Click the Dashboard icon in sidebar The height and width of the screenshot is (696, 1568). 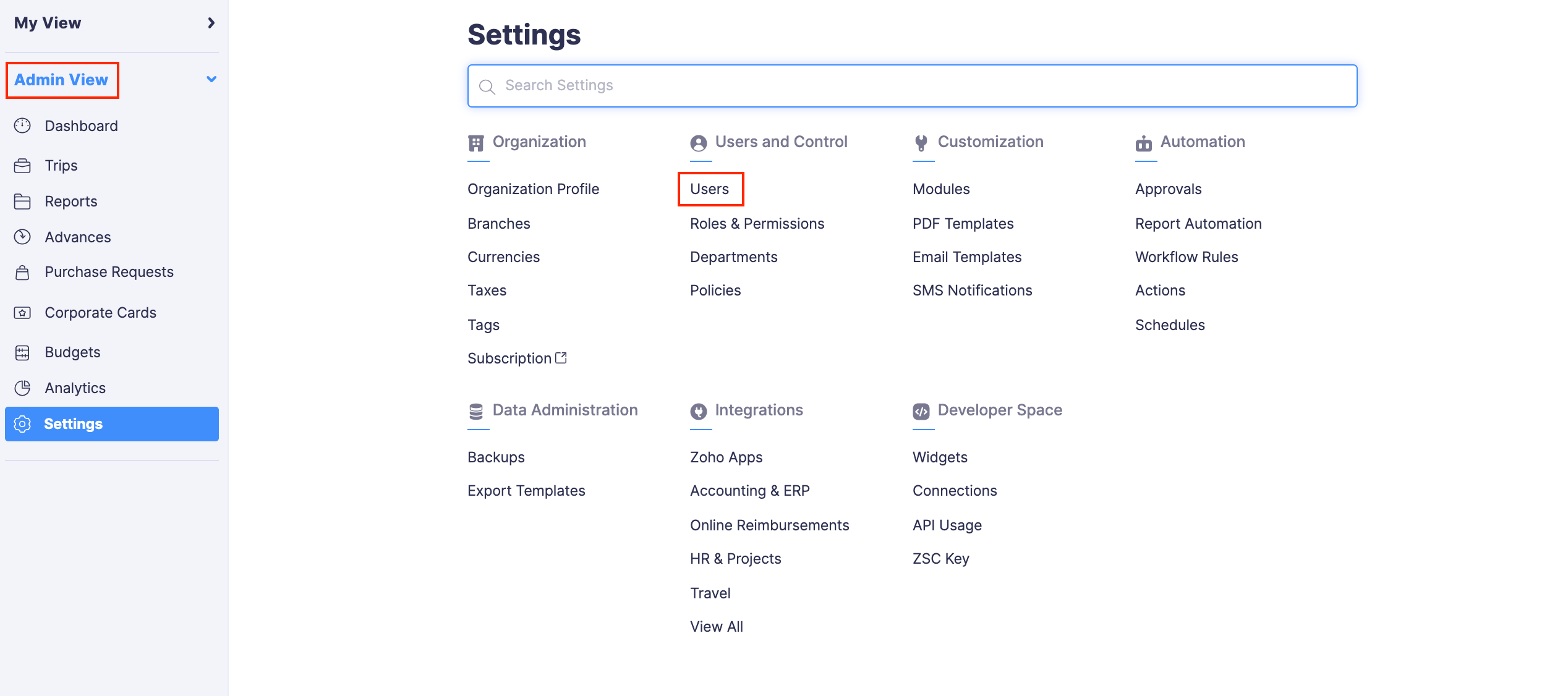(22, 126)
